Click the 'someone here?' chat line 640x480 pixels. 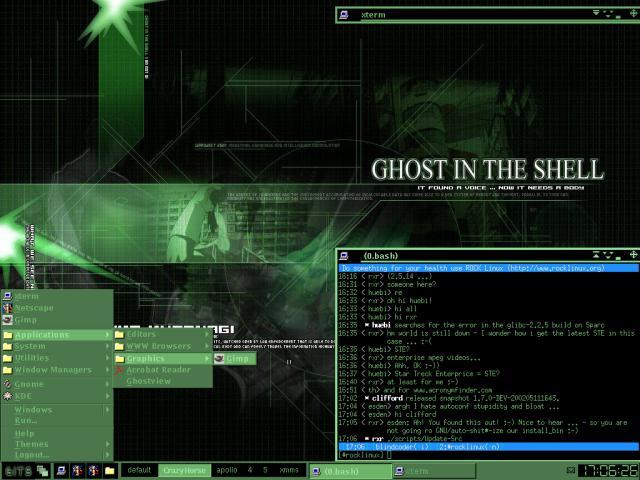387,284
